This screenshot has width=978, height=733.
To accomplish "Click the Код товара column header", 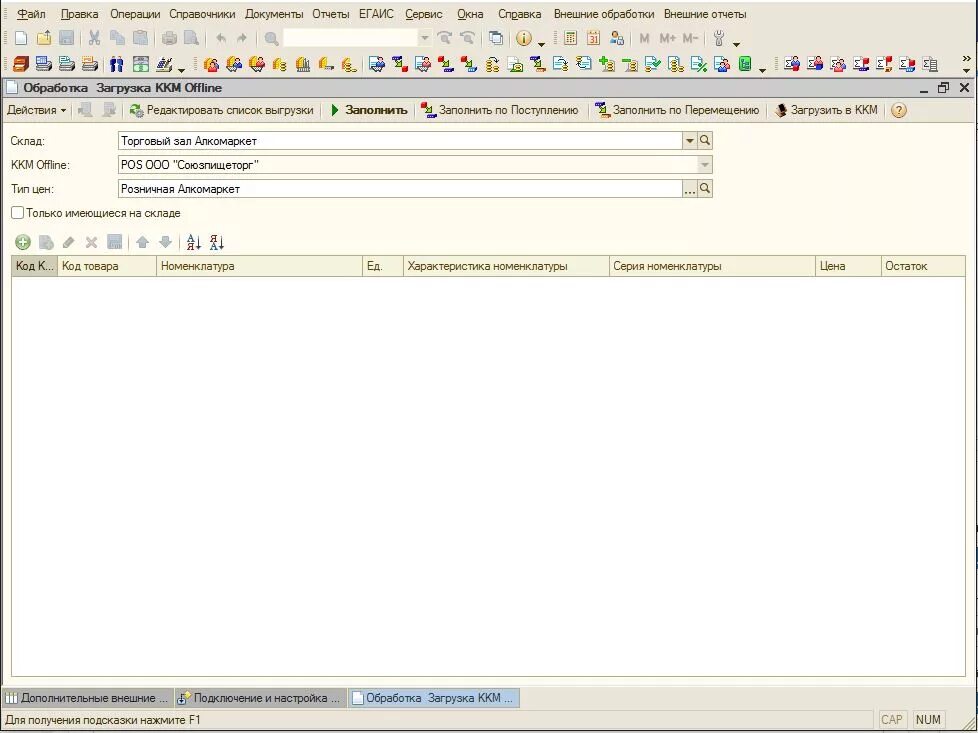I will click(x=107, y=266).
